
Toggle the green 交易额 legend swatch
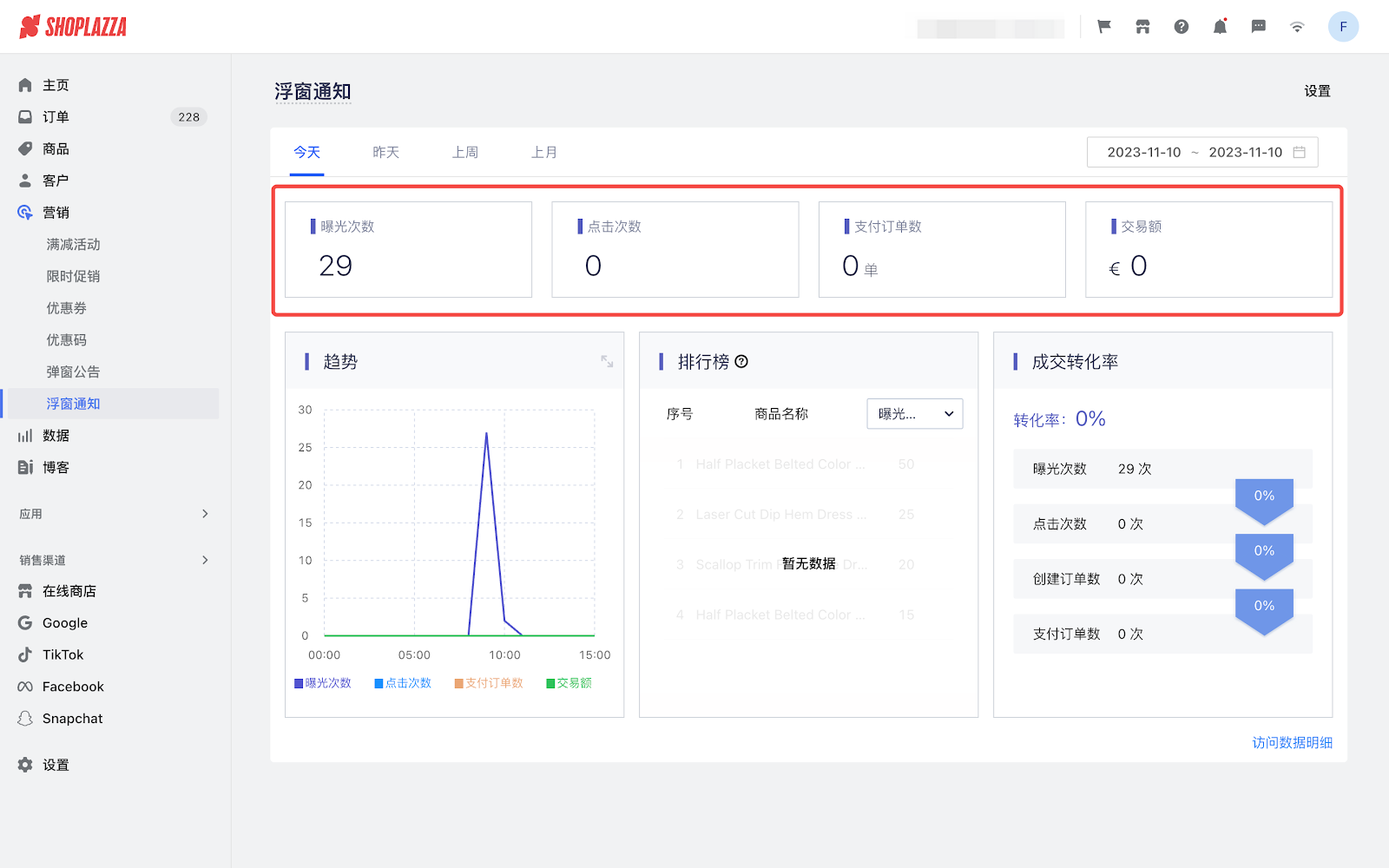[x=550, y=684]
